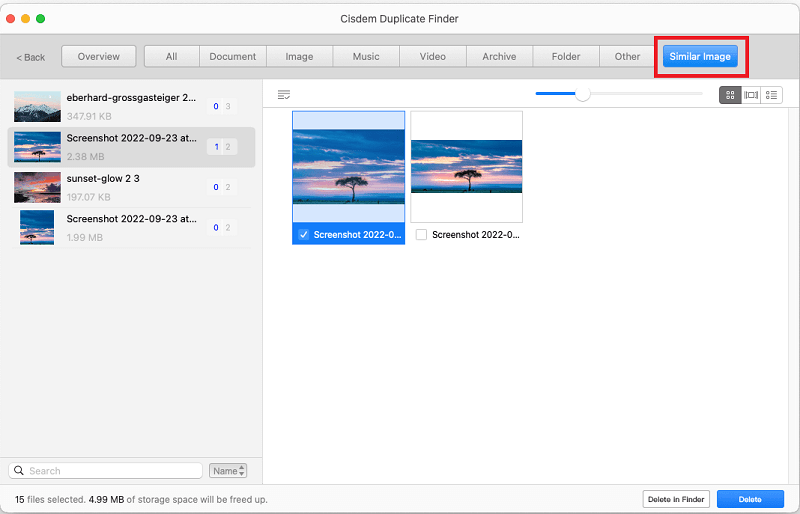800x514 pixels.
Task: Switch to the Image tab
Action: [299, 57]
